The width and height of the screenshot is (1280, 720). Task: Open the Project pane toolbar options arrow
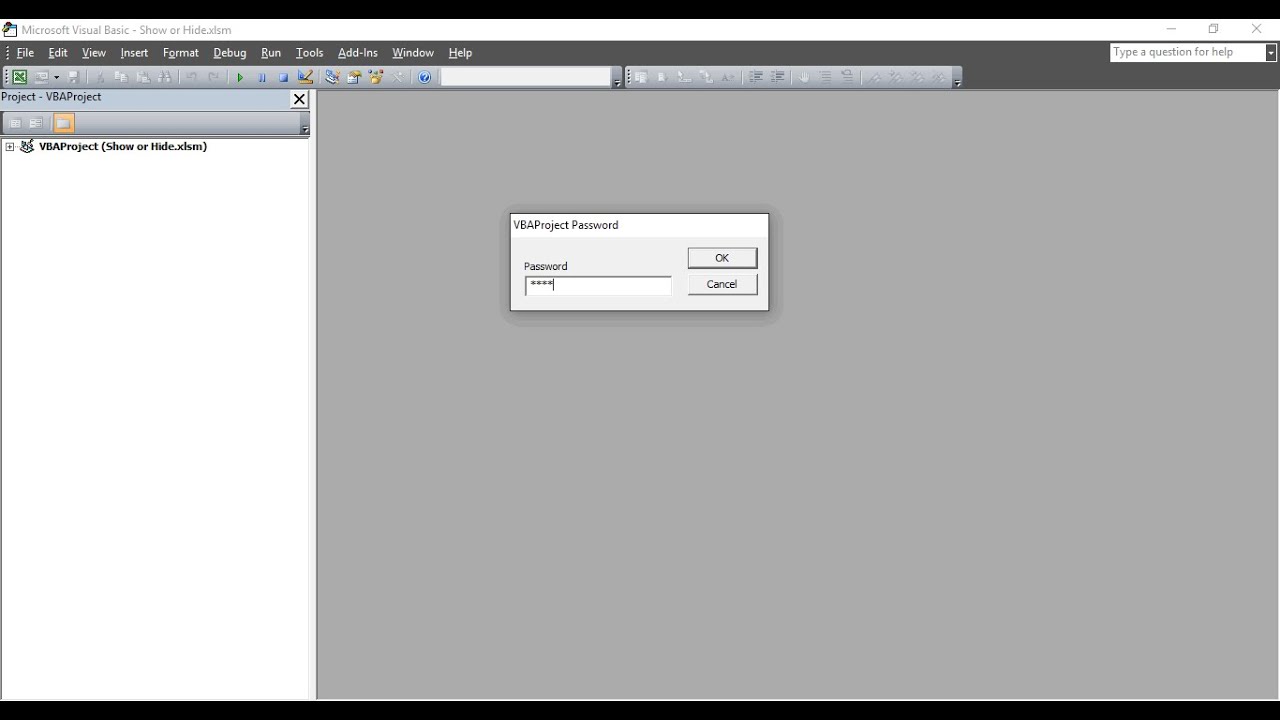305,125
